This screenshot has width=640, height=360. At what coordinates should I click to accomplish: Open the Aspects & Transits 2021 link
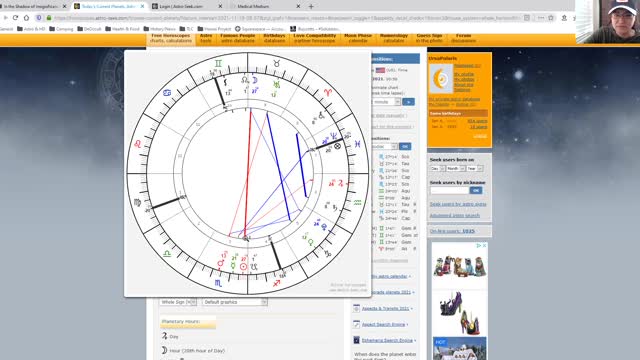[385, 309]
